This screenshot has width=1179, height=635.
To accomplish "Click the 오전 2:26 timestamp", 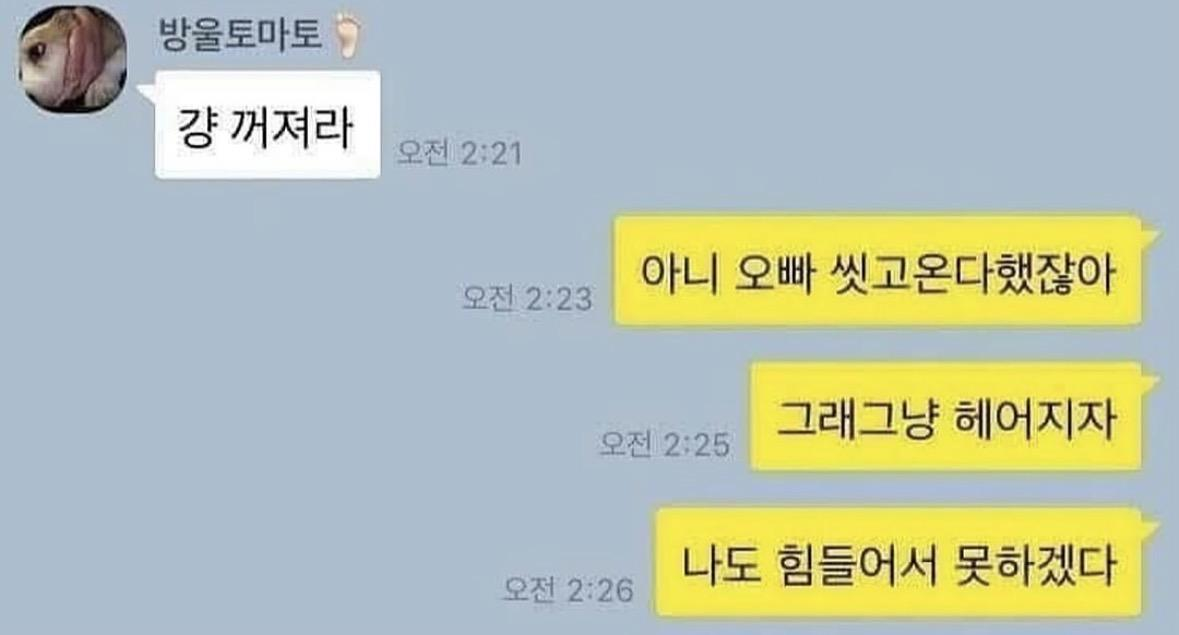I will tap(568, 590).
